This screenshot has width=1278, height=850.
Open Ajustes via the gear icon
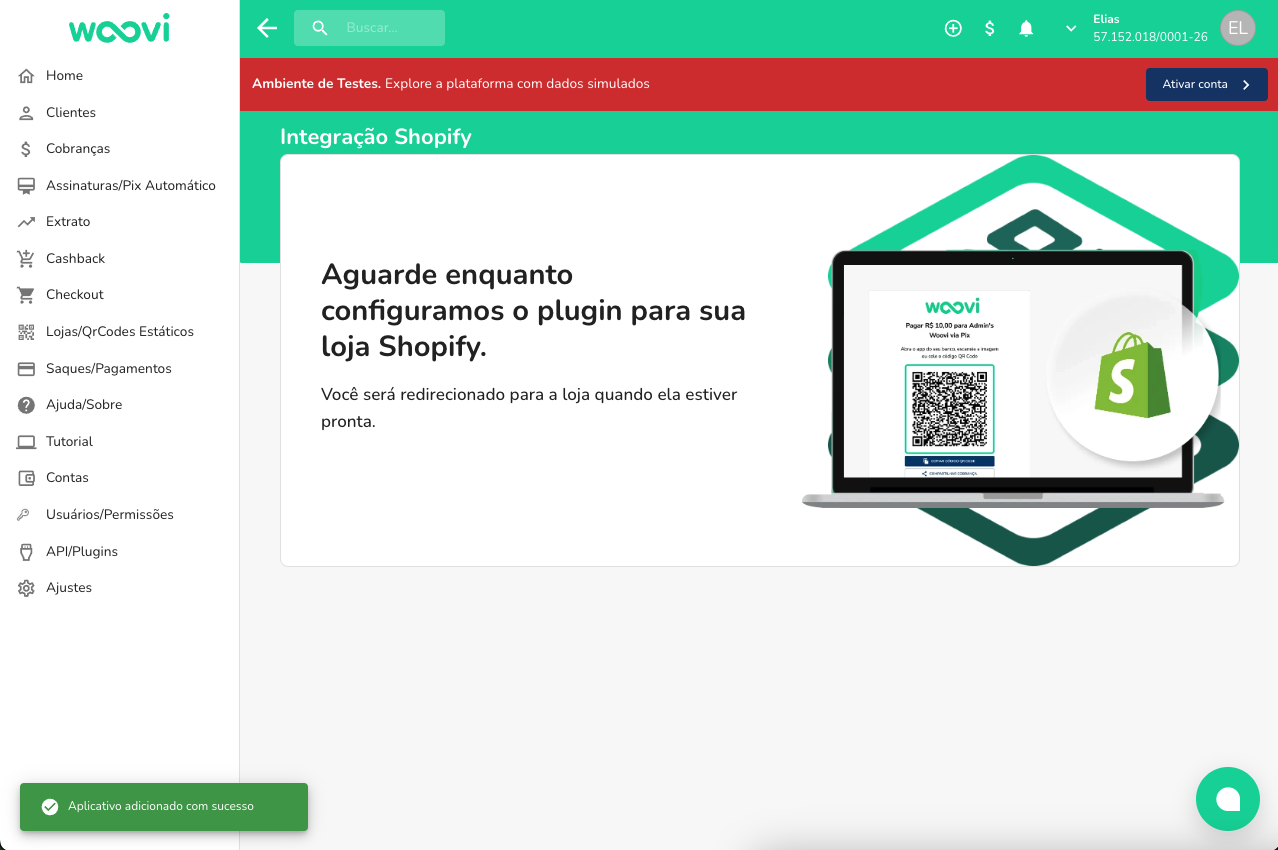(25, 587)
